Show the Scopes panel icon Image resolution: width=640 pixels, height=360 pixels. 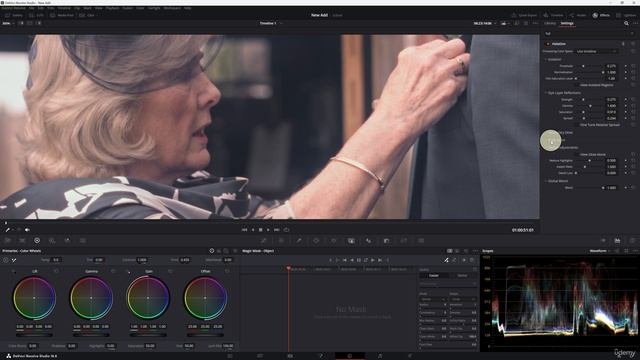[617, 240]
